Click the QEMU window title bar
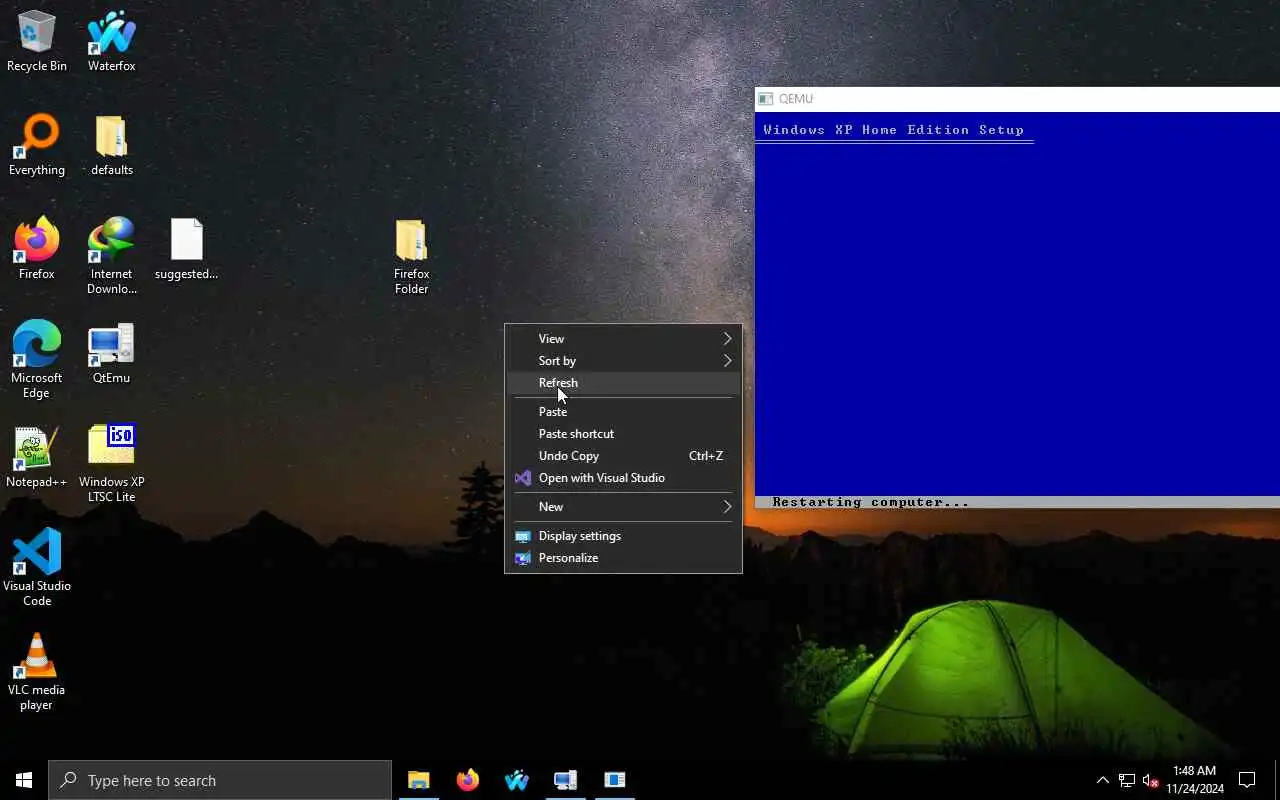The height and width of the screenshot is (800, 1280). [x=1017, y=99]
